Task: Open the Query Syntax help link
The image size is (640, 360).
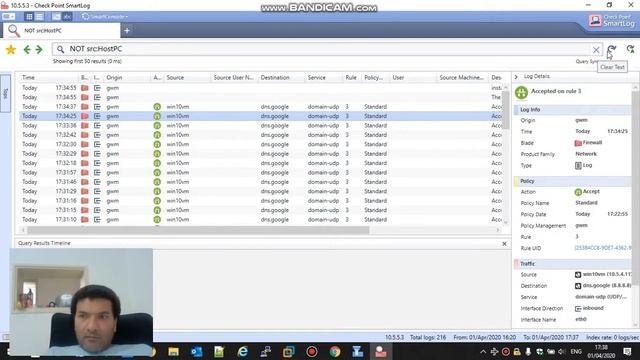Action: [x=587, y=61]
